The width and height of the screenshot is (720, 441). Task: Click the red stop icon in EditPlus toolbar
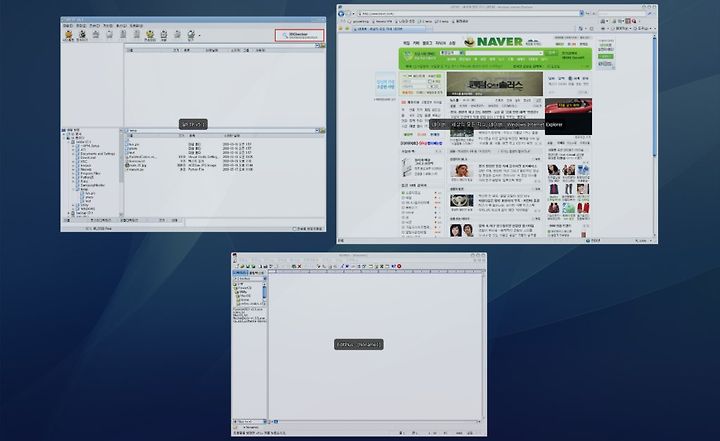(x=399, y=266)
